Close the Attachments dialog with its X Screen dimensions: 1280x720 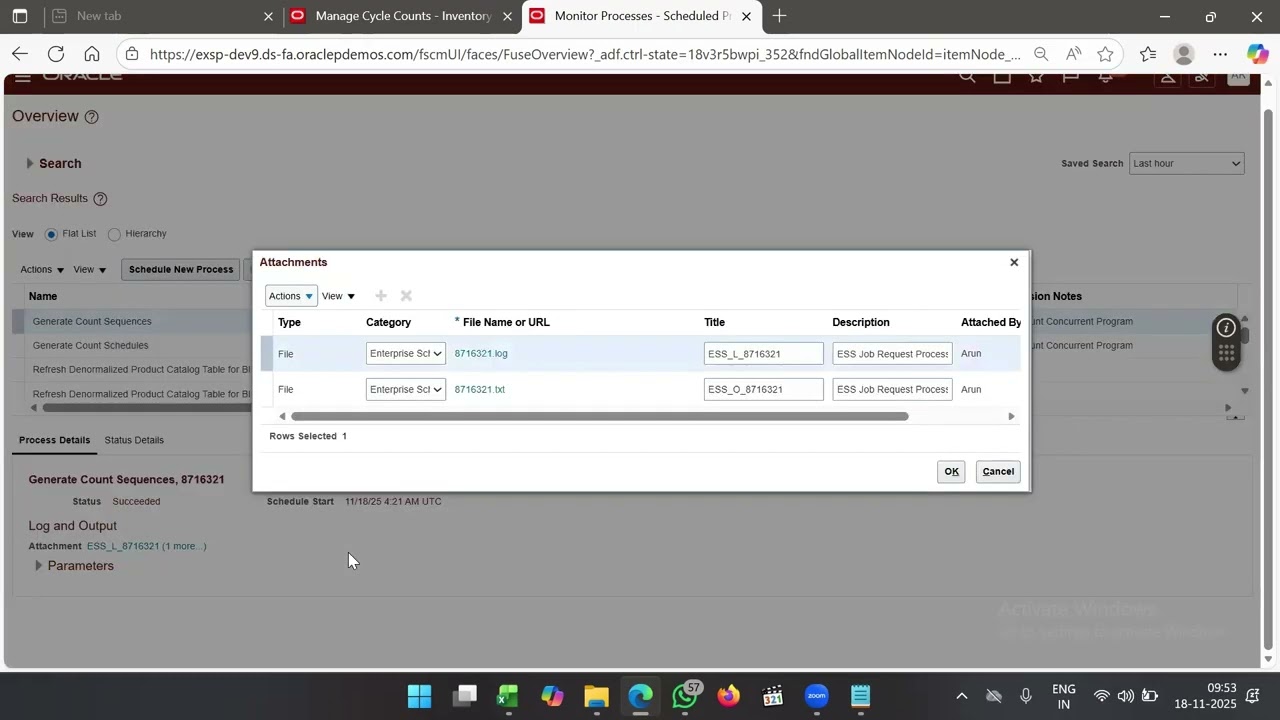coord(1014,262)
